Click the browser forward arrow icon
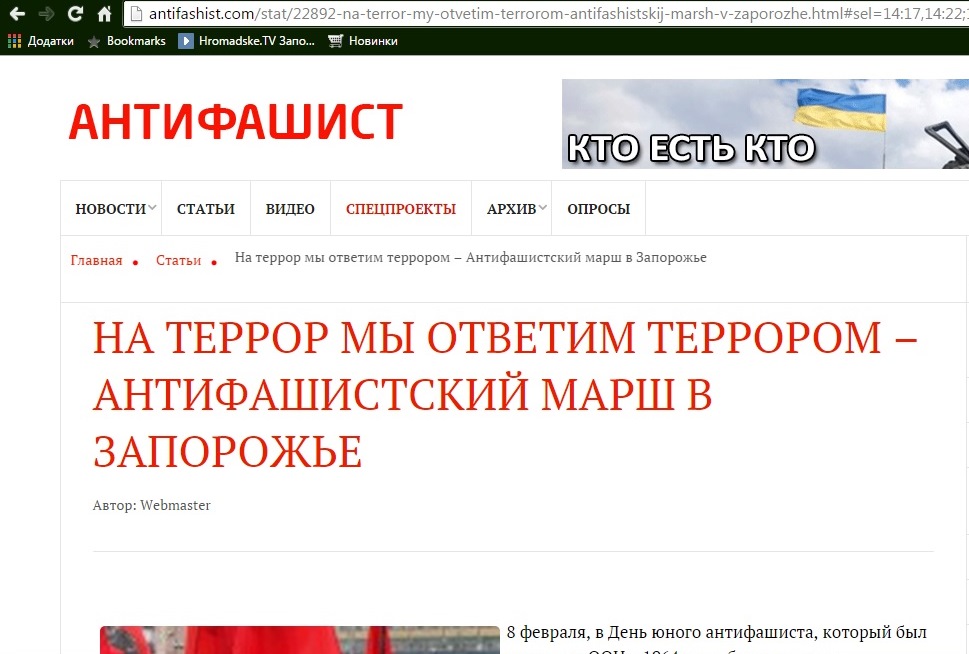This screenshot has width=969, height=654. tap(44, 15)
